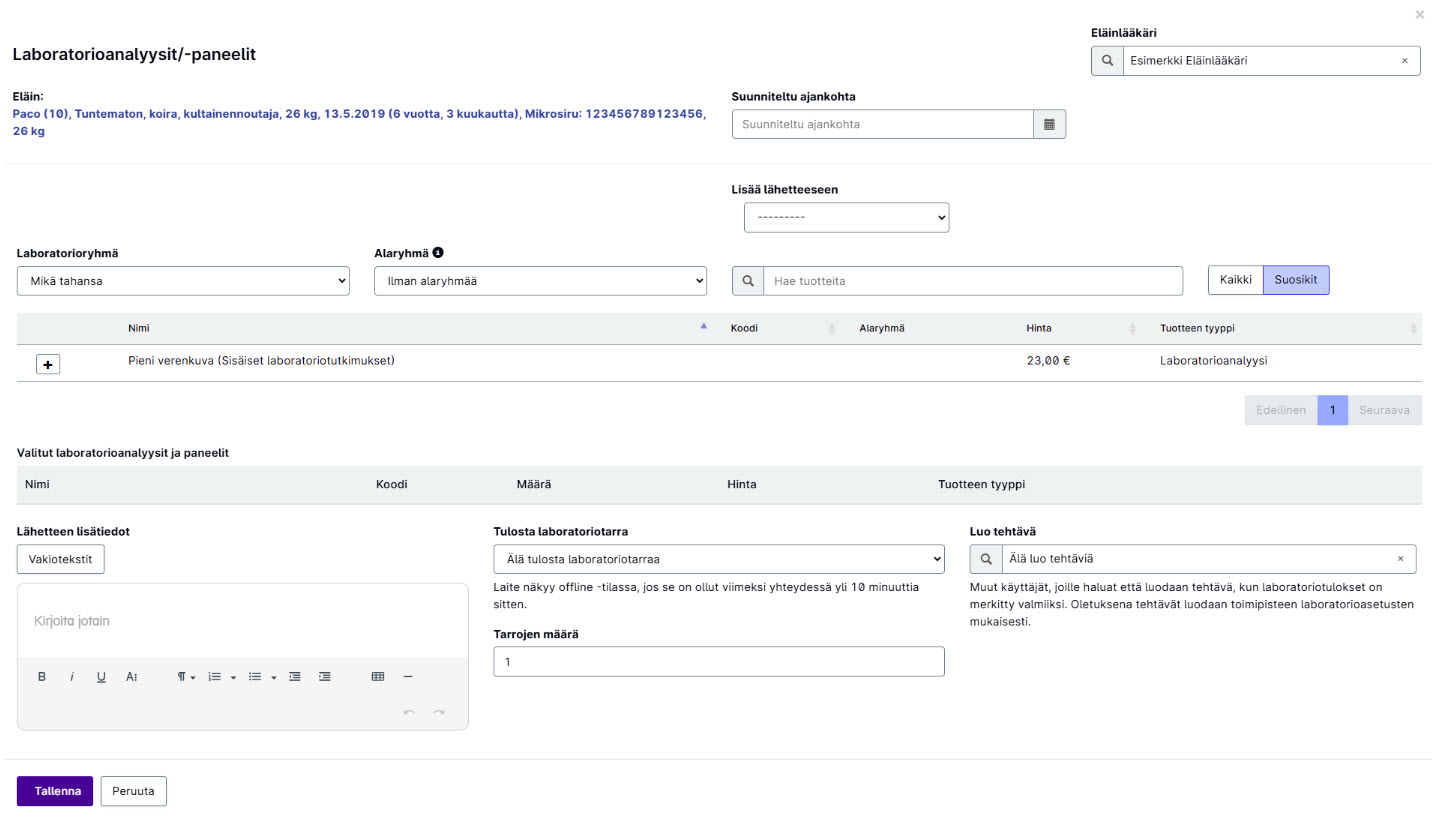The width and height of the screenshot is (1432, 821).
Task: Open the Laboratorioryhmä dropdown
Action: tap(183, 281)
